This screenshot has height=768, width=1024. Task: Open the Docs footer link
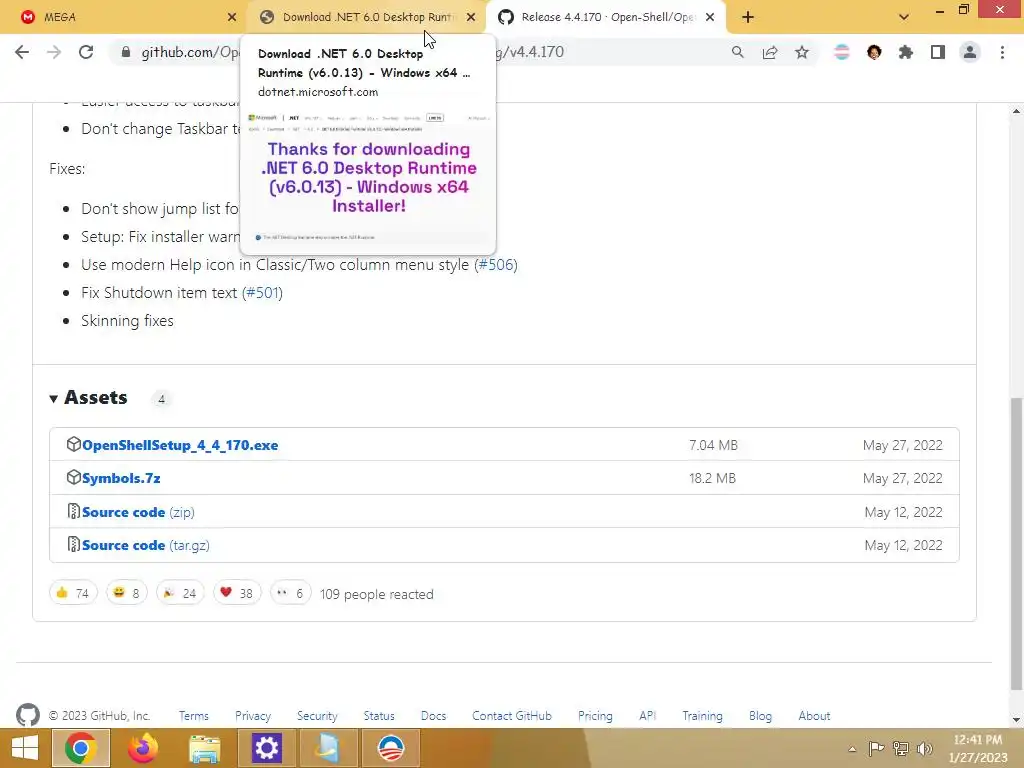point(434,716)
